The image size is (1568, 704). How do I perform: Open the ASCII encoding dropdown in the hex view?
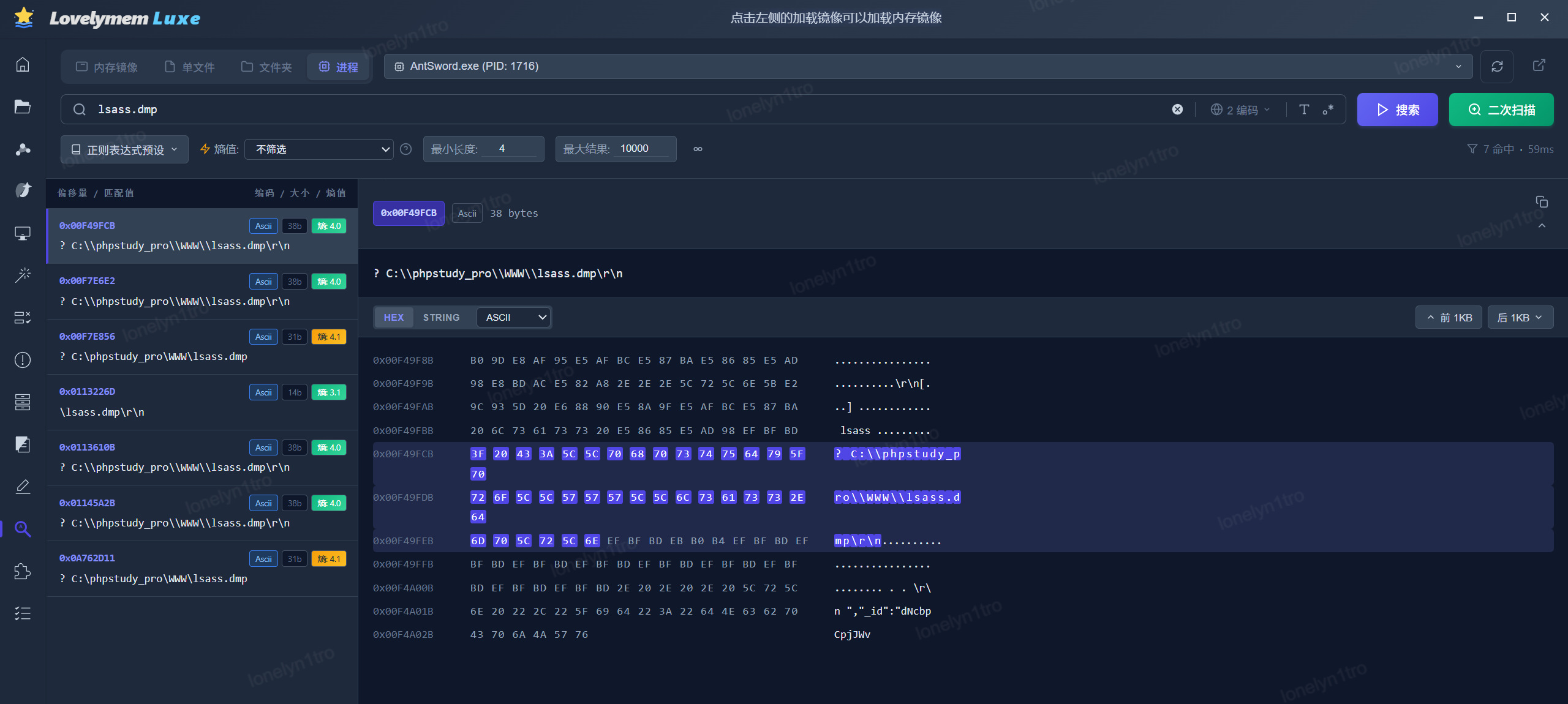(x=514, y=317)
